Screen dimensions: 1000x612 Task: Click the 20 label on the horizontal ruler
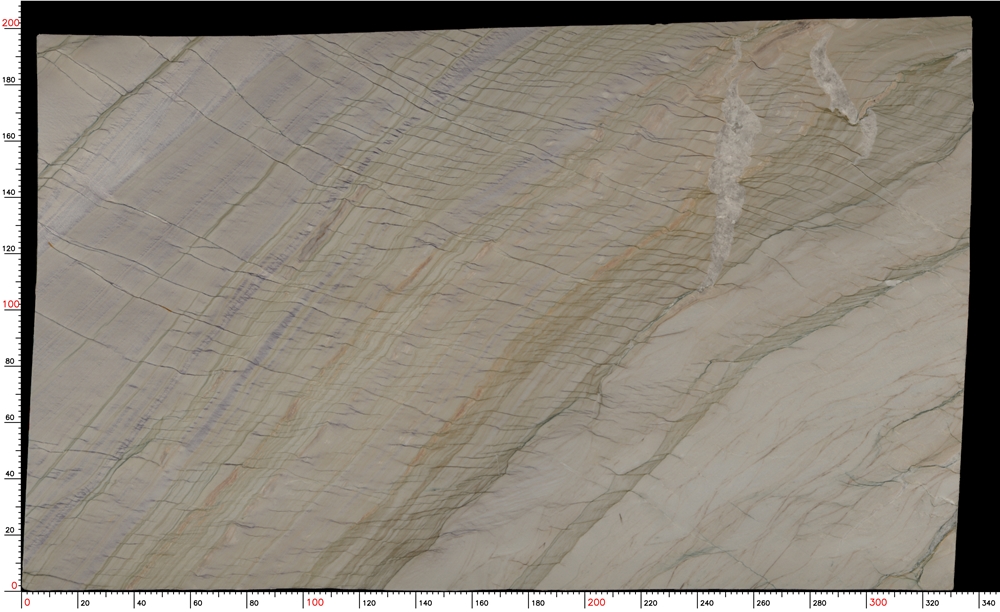point(85,603)
